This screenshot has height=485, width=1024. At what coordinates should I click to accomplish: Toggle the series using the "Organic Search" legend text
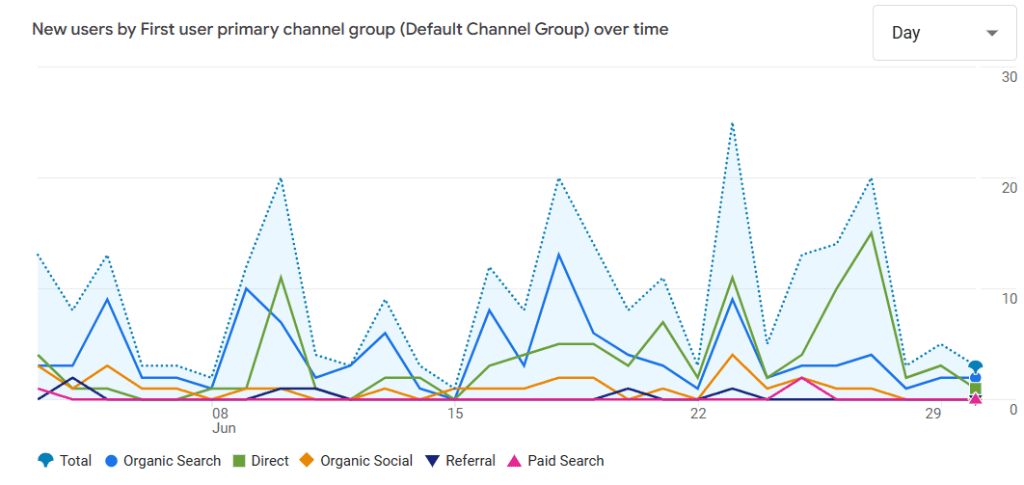(x=172, y=461)
